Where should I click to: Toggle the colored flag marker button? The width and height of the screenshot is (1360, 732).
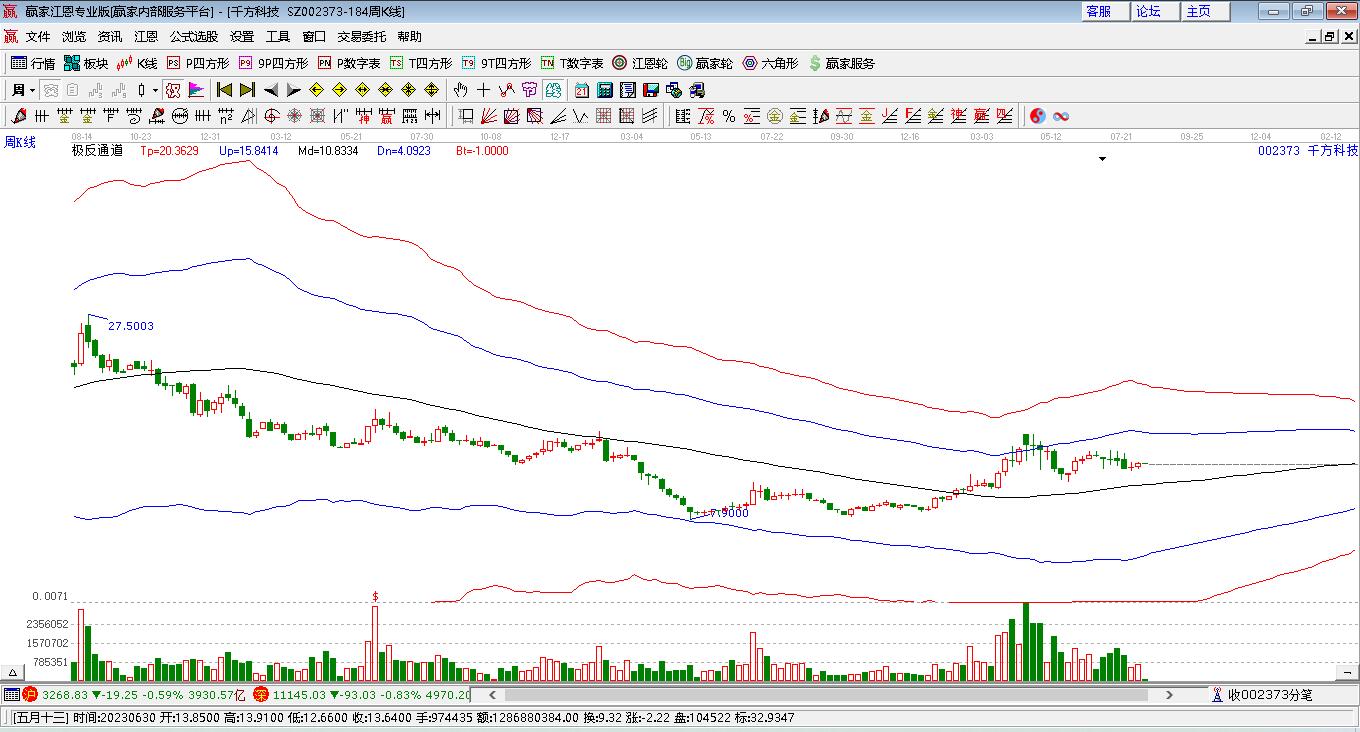(x=197, y=90)
